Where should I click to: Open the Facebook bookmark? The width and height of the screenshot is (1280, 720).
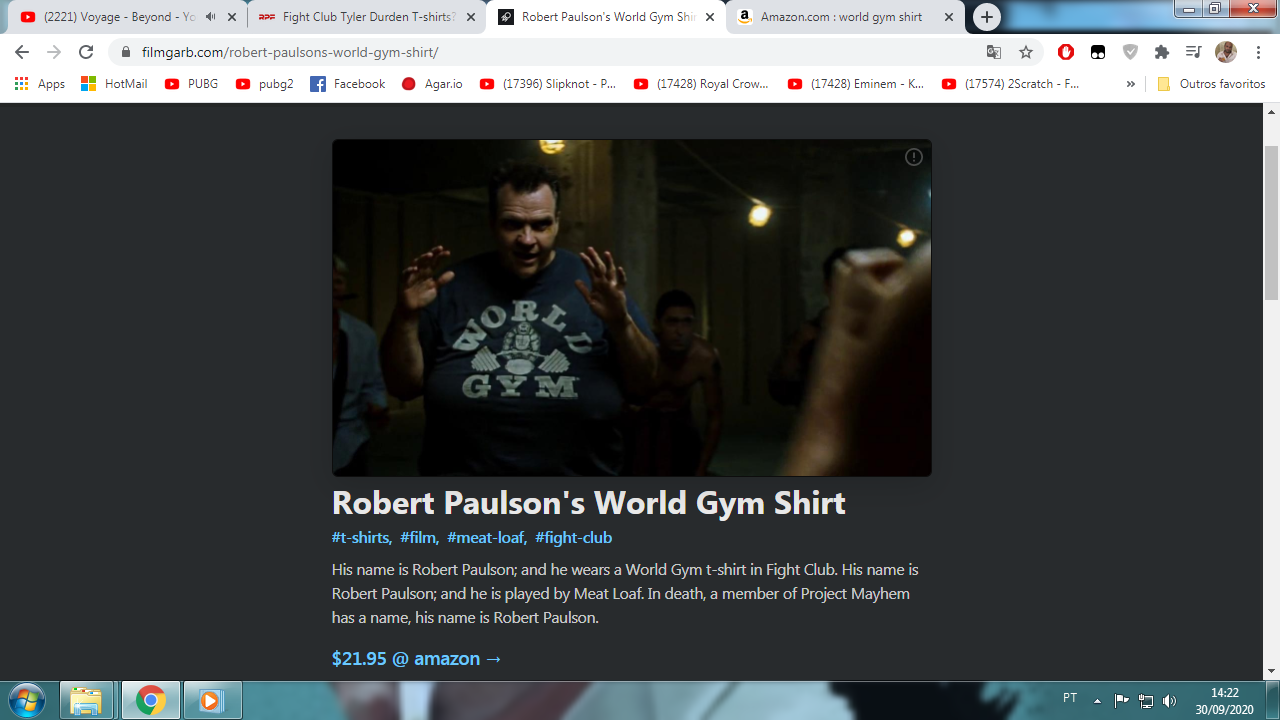[348, 84]
